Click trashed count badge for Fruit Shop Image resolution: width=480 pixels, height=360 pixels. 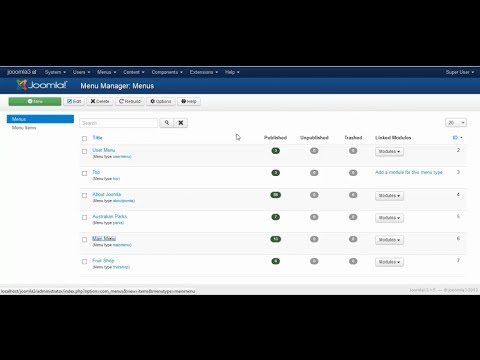click(x=353, y=261)
